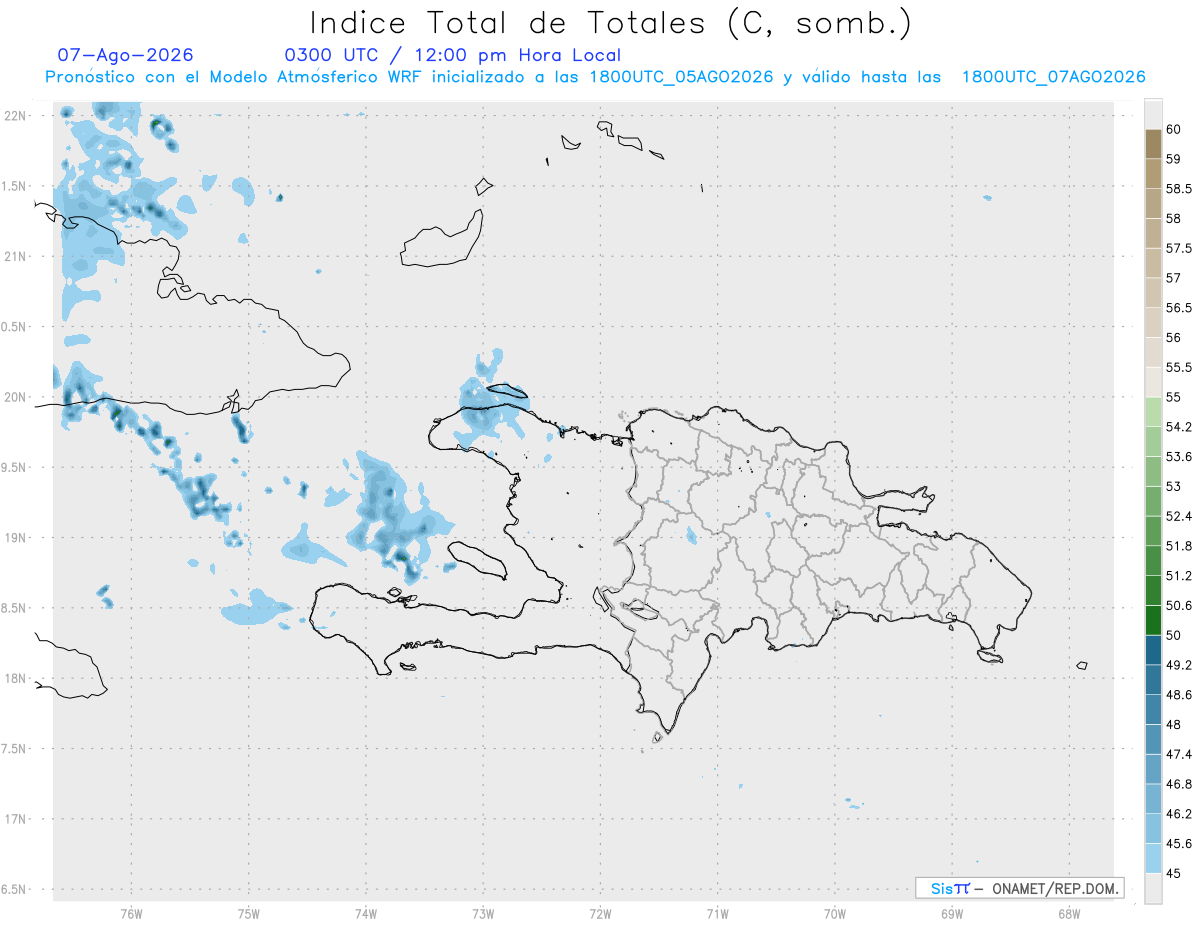The width and height of the screenshot is (1200, 927).
Task: Click the '74W' longitude label
Action: [365, 913]
